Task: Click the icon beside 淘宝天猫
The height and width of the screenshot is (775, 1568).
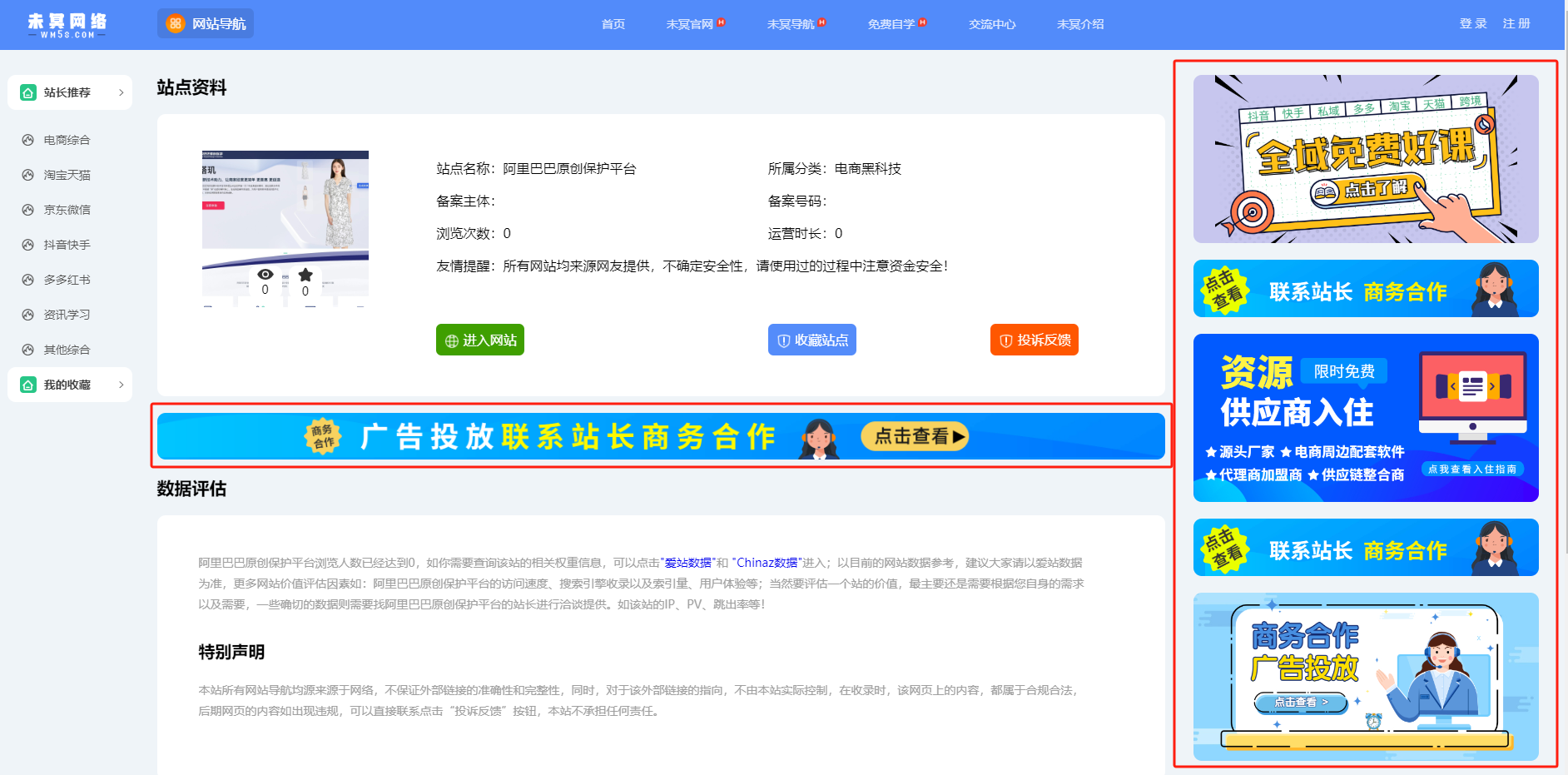Action: (x=28, y=175)
